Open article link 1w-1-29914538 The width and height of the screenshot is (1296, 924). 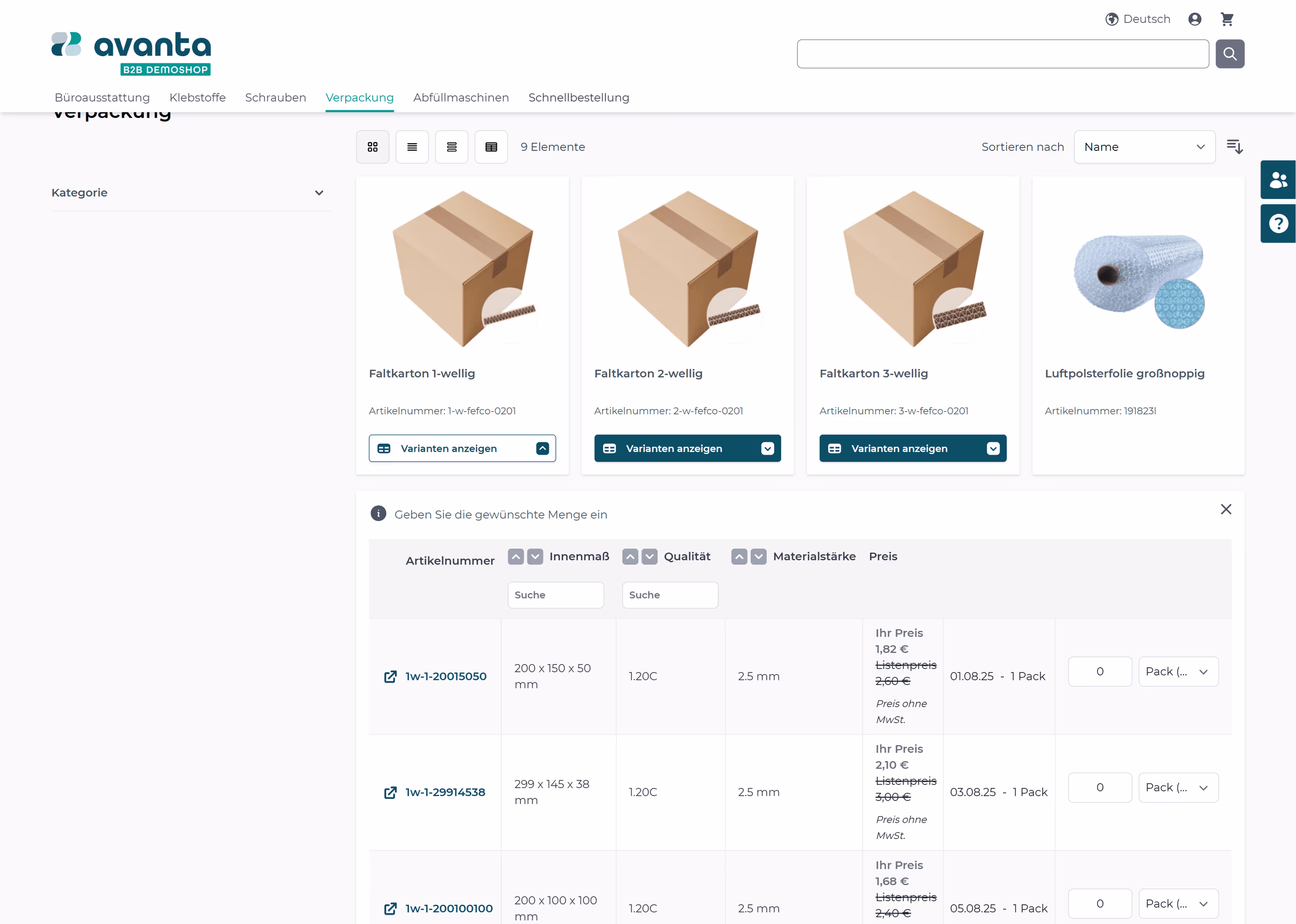click(445, 792)
